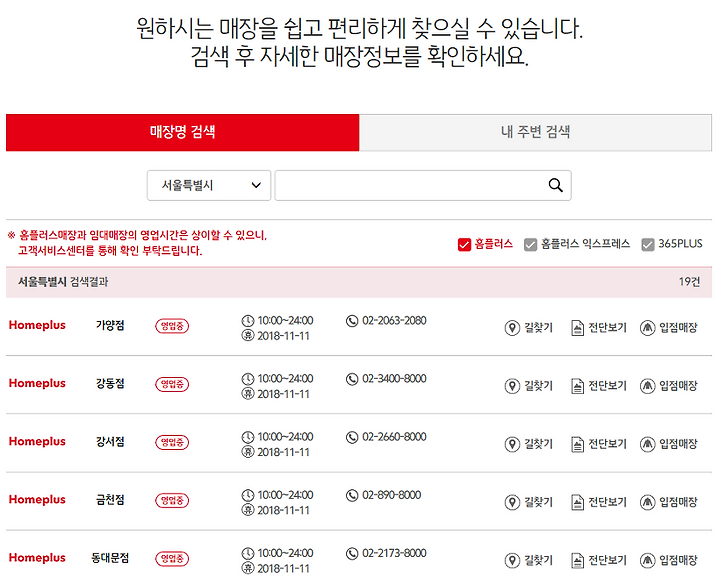Click clock hours icon for 금천점

point(248,495)
